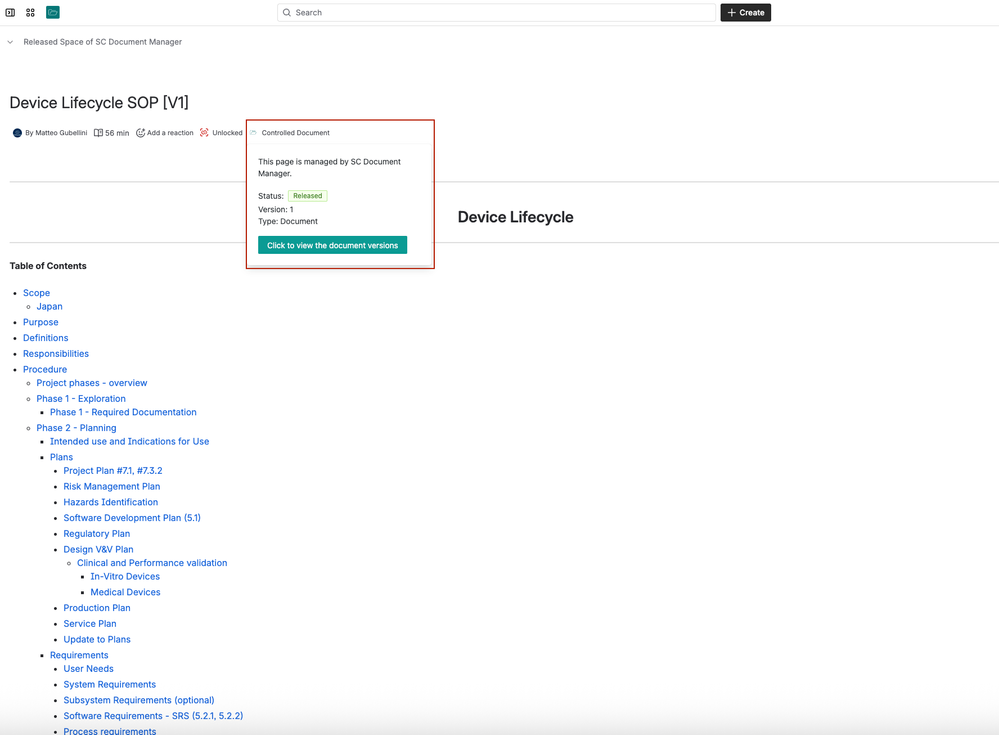Toggle the sidebar panel icon
Image resolution: width=999 pixels, height=735 pixels.
tap(11, 13)
